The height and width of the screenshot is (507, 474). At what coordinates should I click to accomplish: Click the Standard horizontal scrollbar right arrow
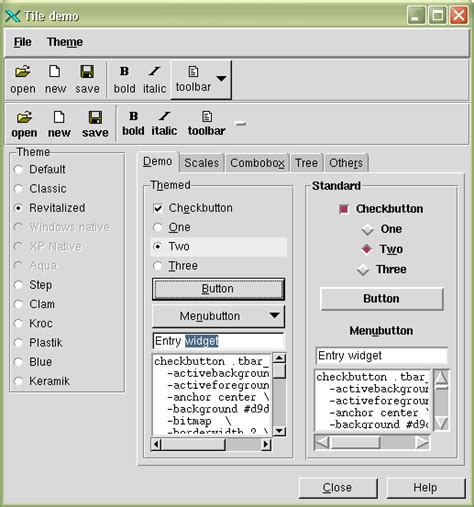422,443
